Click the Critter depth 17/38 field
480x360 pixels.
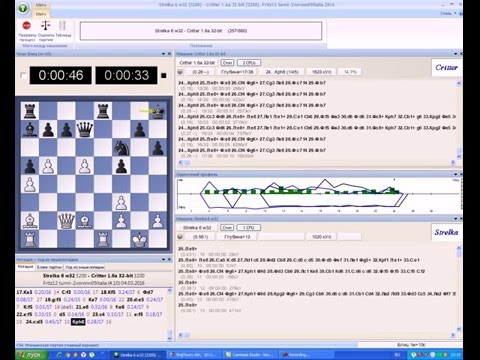237,72
